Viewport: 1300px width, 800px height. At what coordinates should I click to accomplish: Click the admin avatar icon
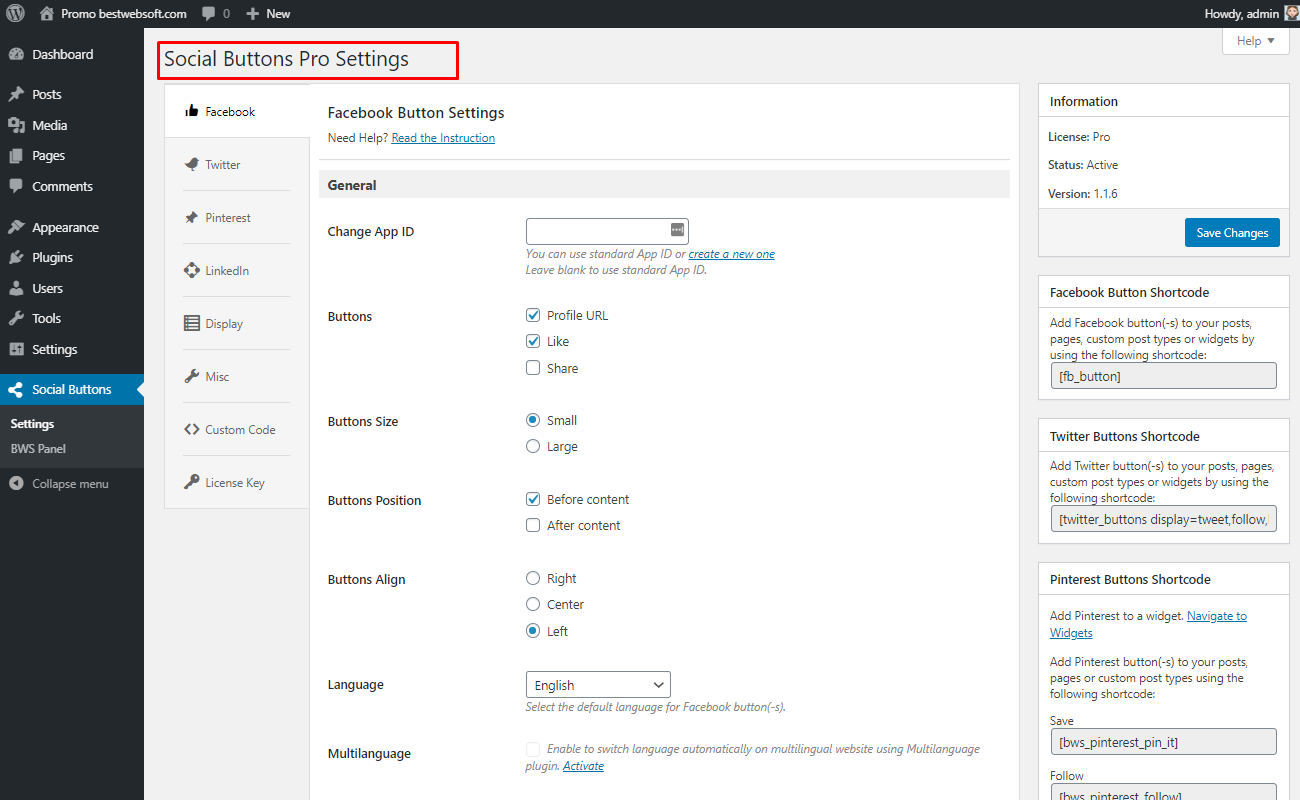[1291, 14]
